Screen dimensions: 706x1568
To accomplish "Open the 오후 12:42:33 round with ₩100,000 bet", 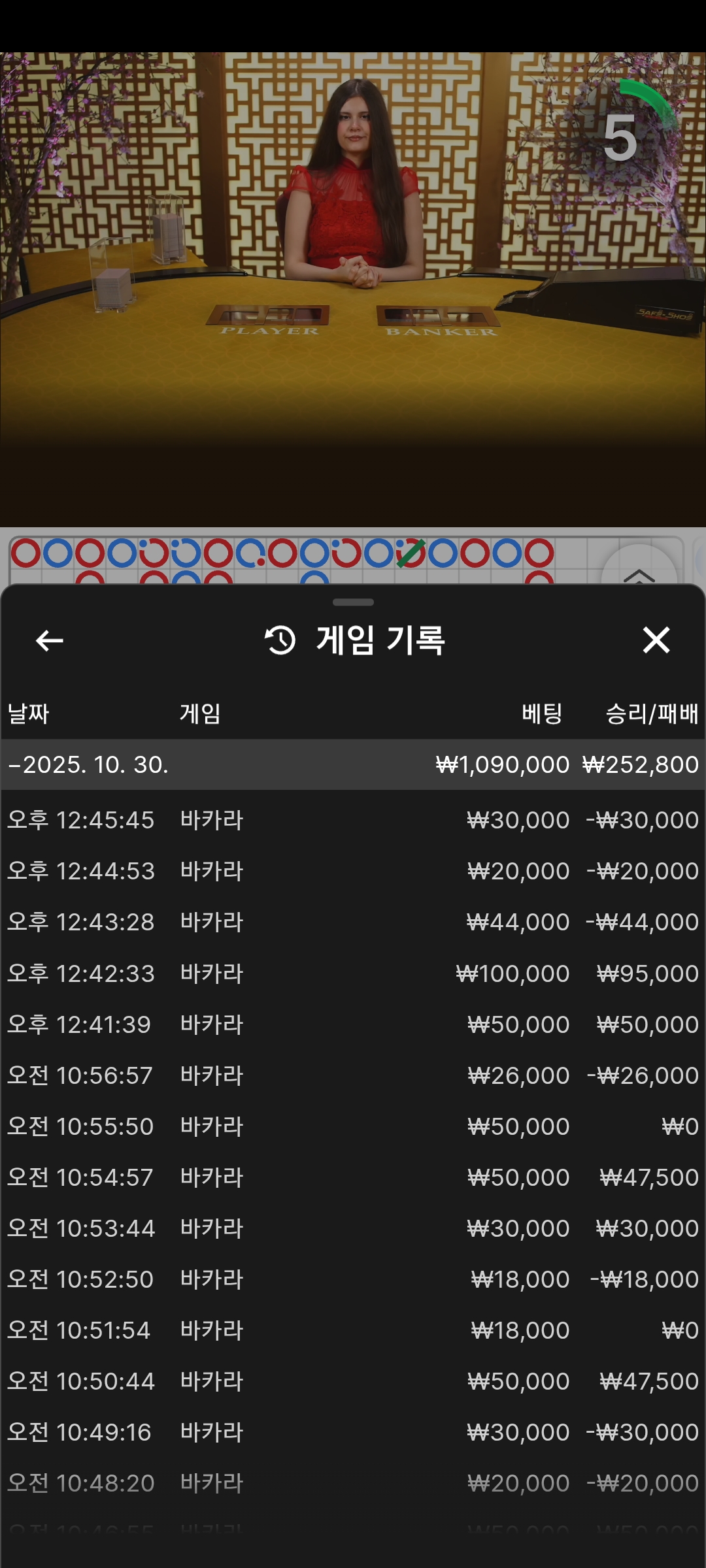I will [353, 973].
